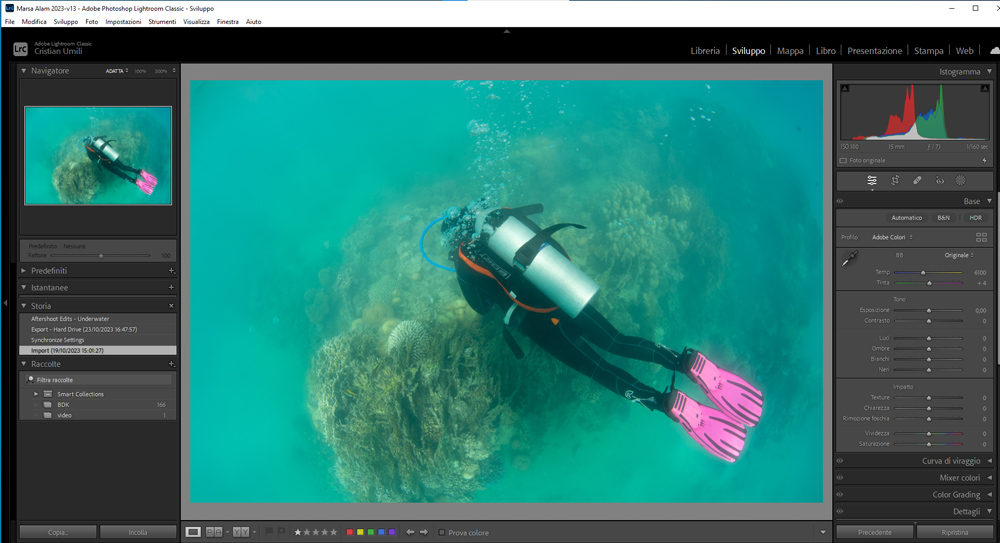Click the Temp slider handle
The height and width of the screenshot is (543, 1000).
pos(923,272)
